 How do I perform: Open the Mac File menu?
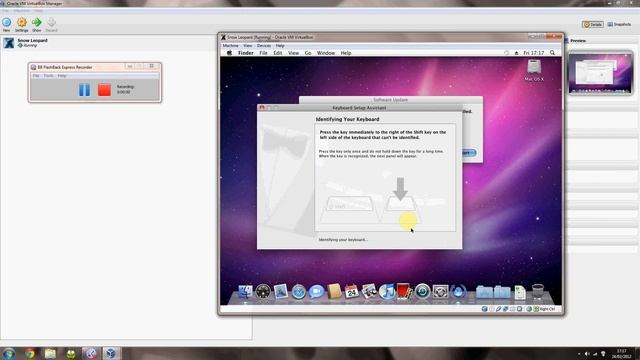point(263,53)
